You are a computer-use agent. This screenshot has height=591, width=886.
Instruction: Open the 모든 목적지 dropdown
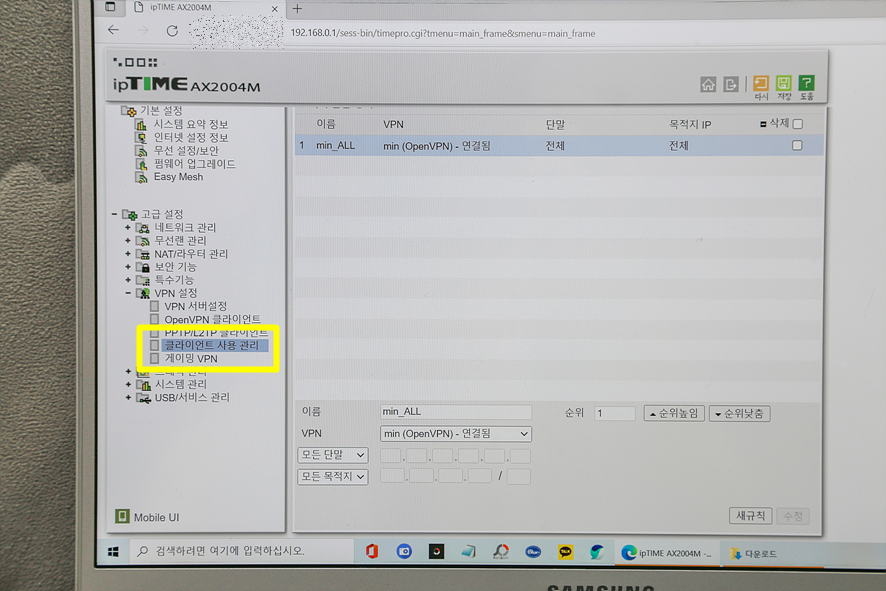click(x=333, y=477)
